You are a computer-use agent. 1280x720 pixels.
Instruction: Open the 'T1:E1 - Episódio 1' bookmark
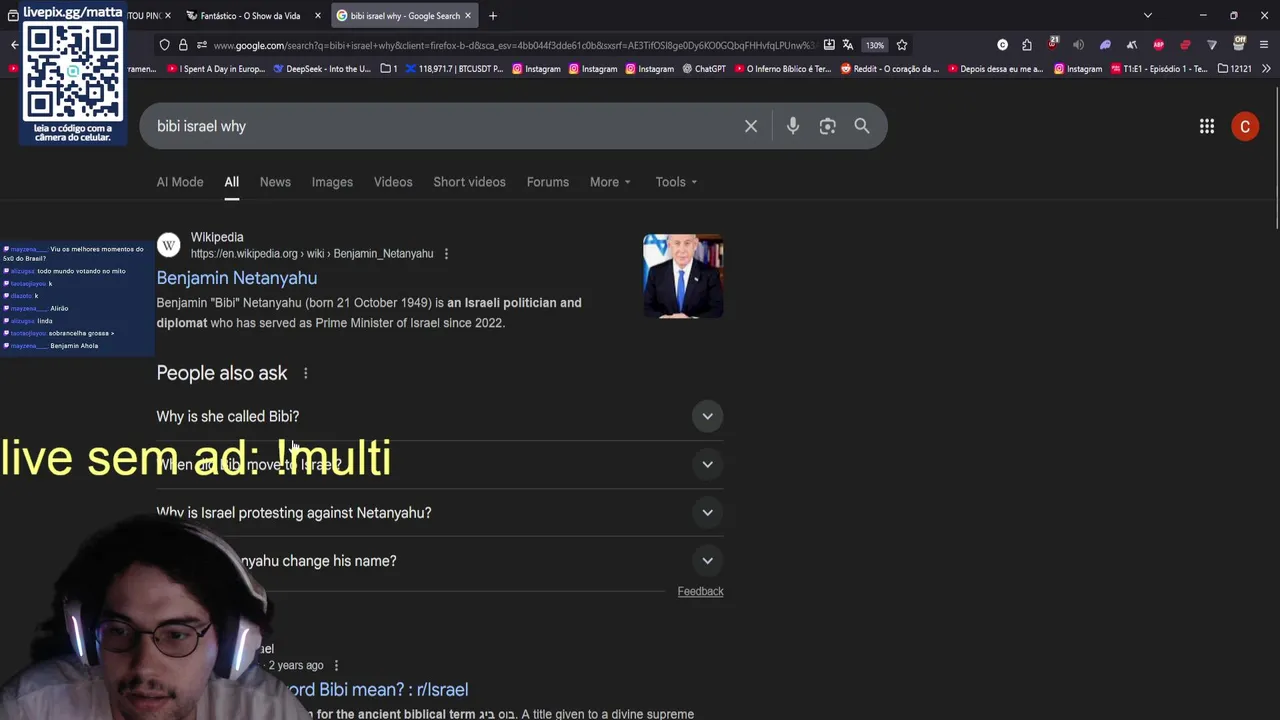coord(1160,69)
